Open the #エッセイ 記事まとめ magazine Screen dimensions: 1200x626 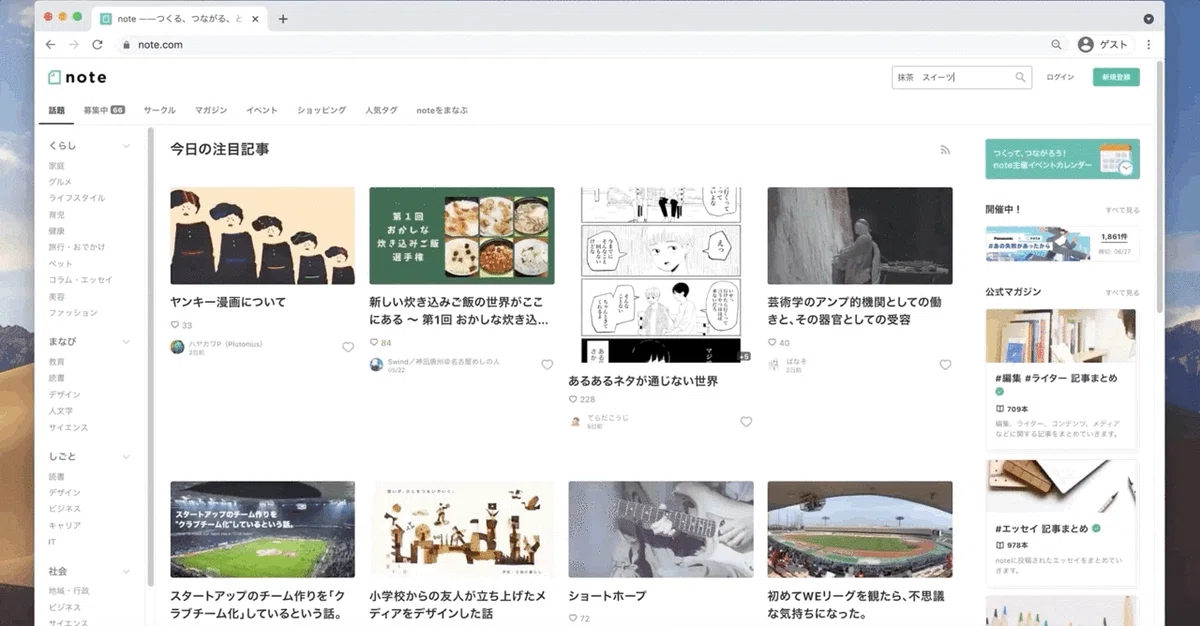pos(1062,523)
